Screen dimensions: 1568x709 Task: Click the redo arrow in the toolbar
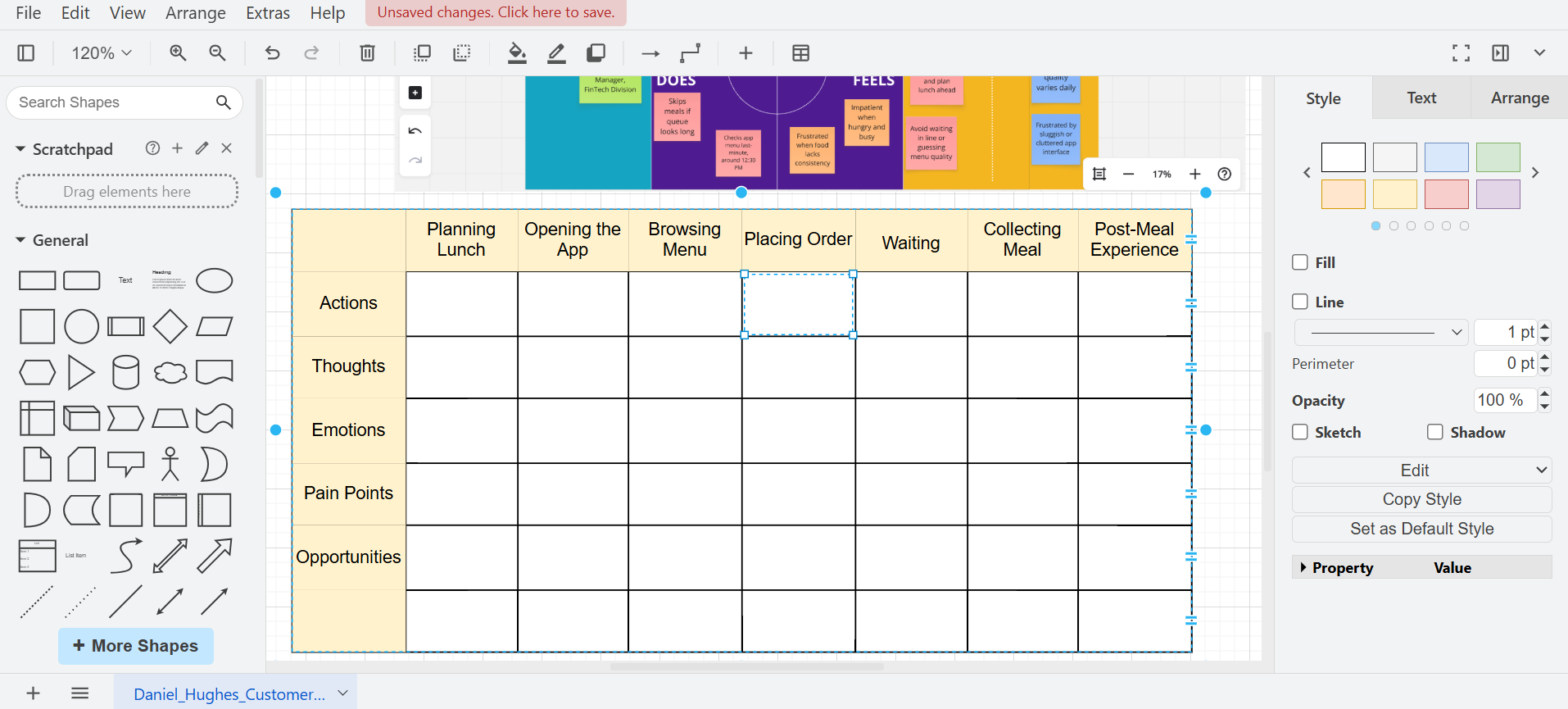311,53
